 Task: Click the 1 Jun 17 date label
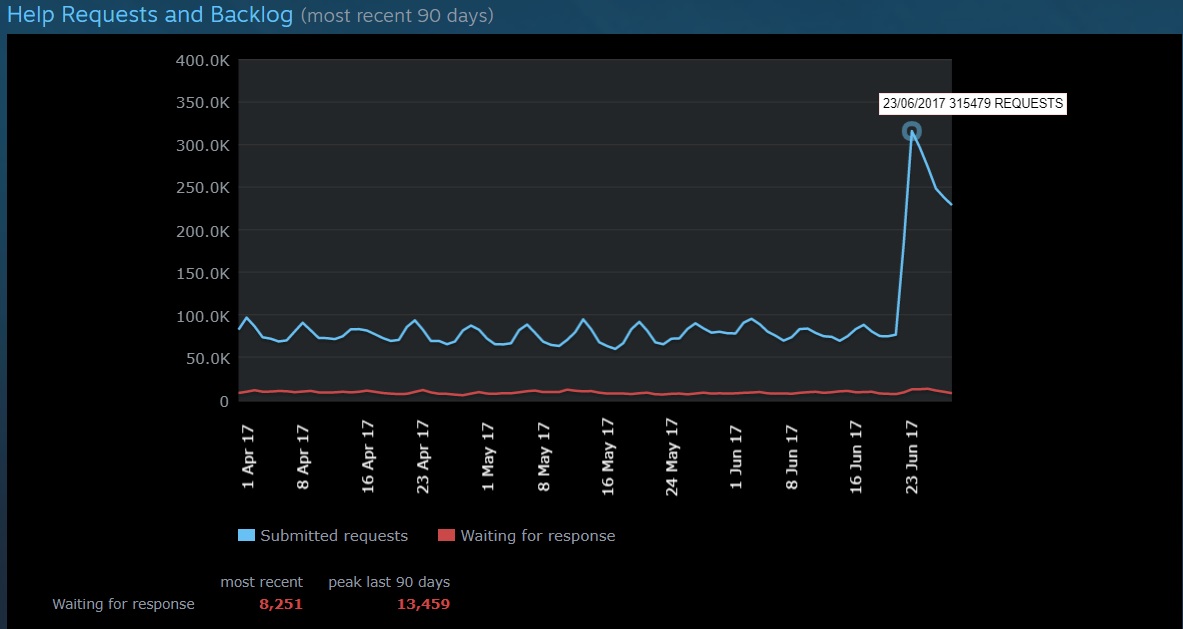coord(736,457)
